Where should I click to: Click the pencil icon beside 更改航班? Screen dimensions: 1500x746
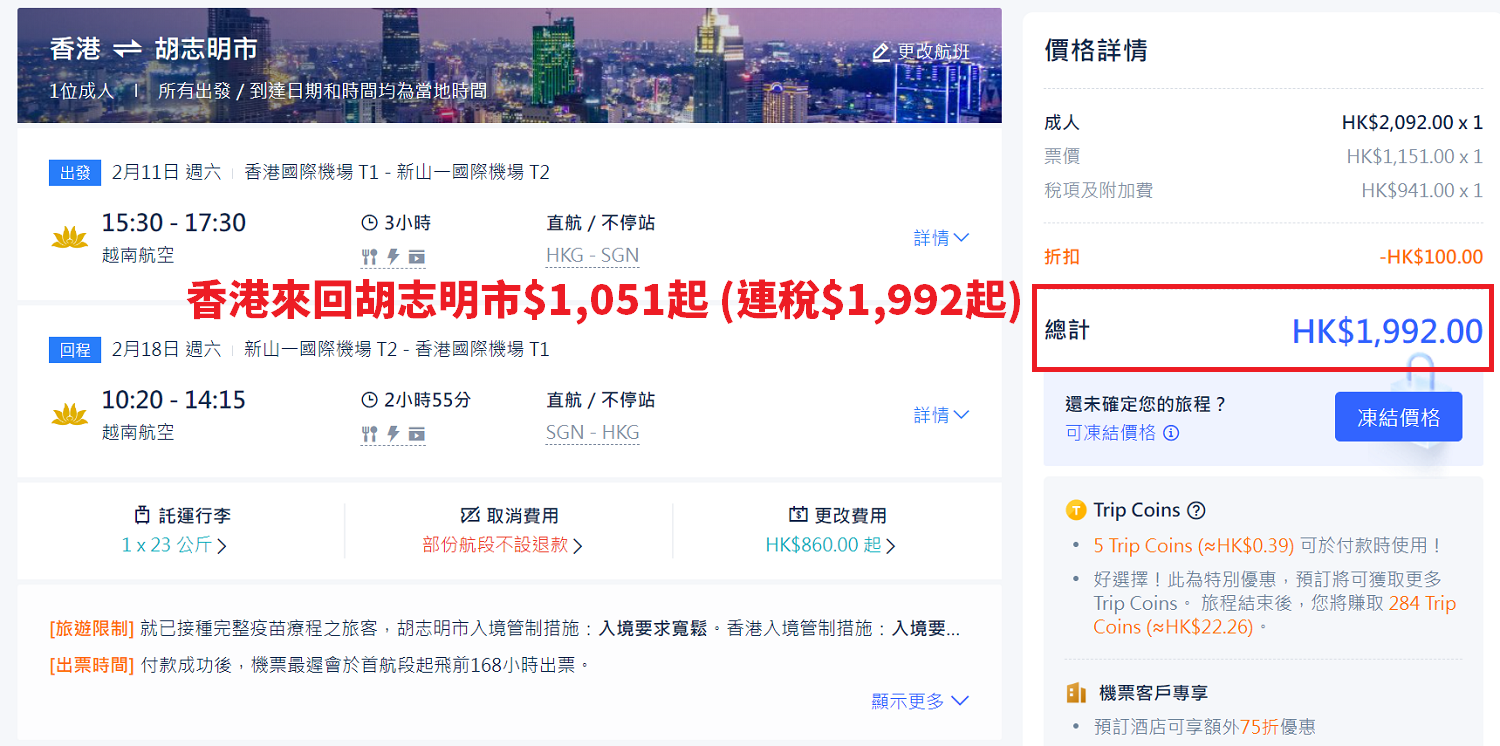coord(881,52)
